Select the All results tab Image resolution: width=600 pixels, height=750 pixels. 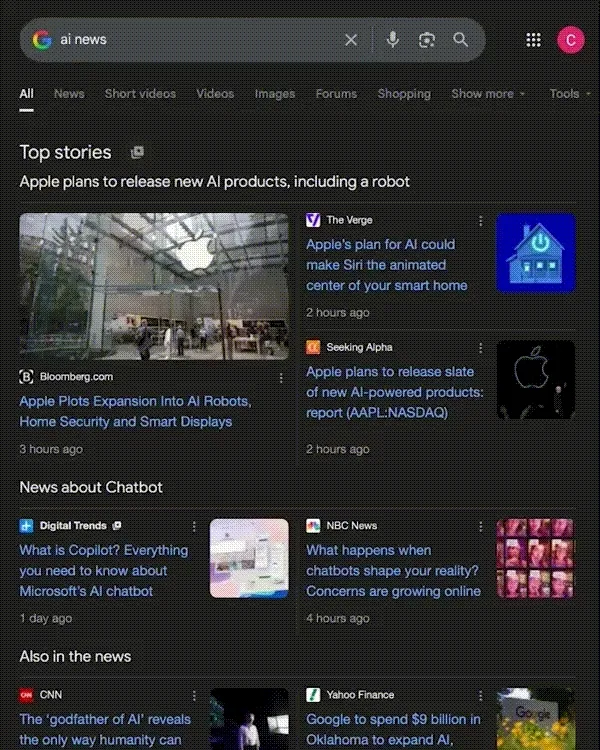point(26,94)
